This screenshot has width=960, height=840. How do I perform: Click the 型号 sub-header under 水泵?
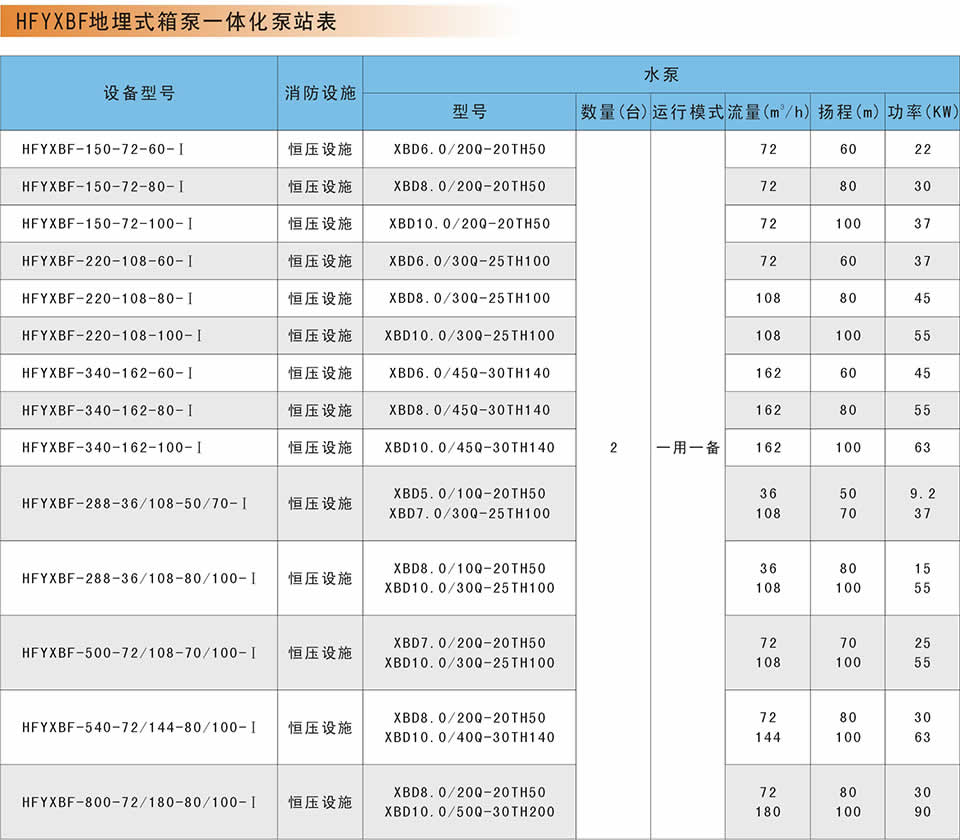pyautogui.click(x=469, y=112)
